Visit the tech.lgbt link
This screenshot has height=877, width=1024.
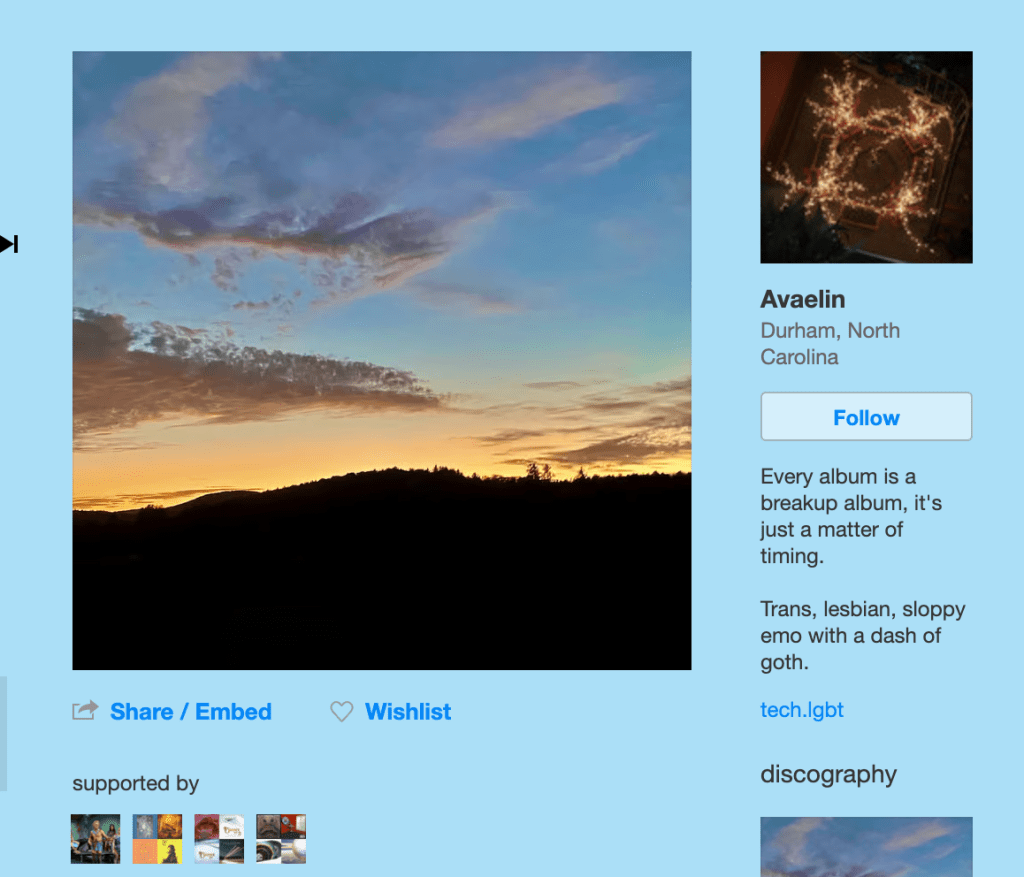tap(801, 710)
